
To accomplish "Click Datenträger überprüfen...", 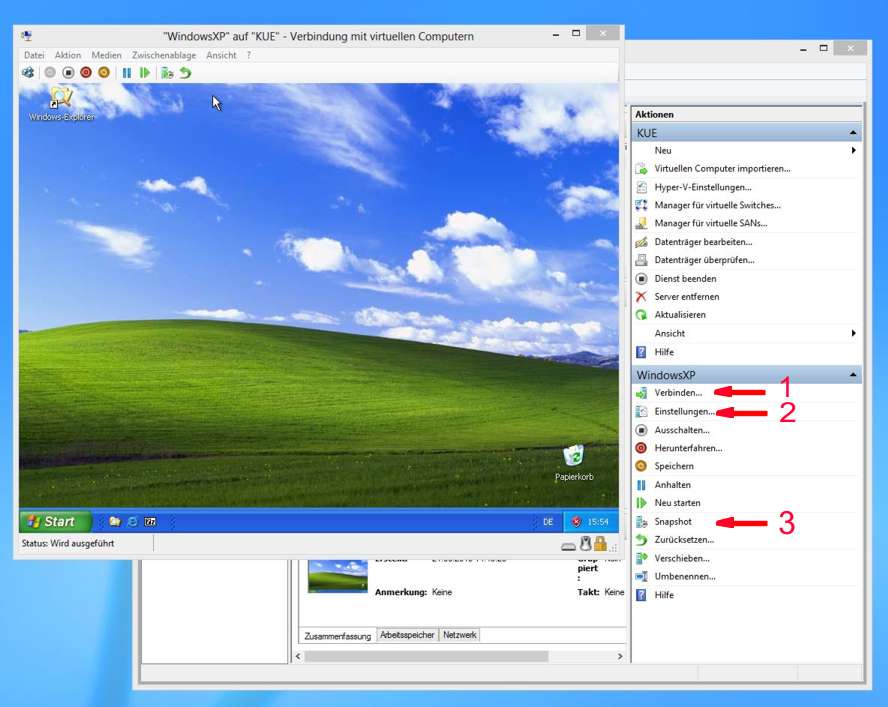I will coord(704,260).
